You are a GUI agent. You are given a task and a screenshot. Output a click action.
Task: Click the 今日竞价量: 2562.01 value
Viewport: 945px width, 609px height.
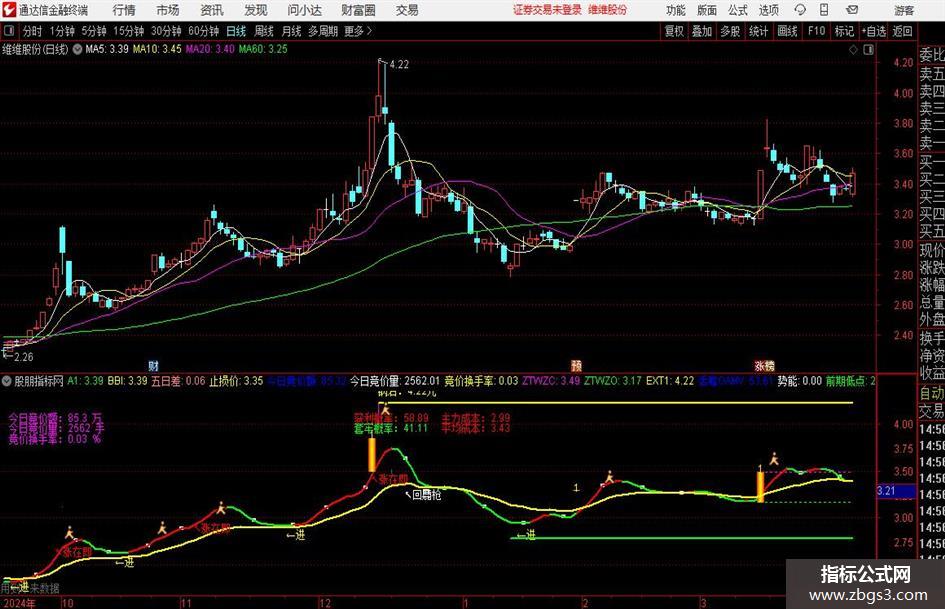pos(395,381)
